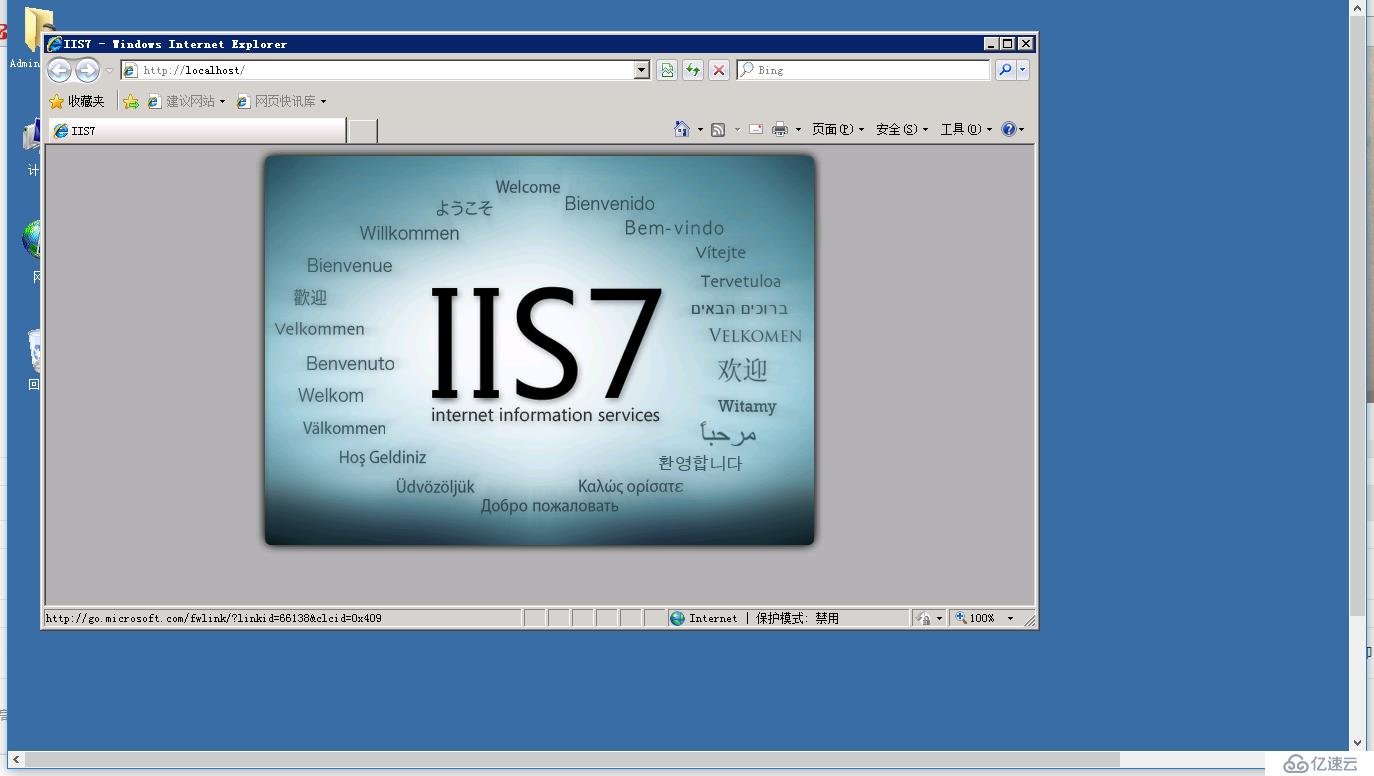Screen dimensions: 1374x776
Task: Minimize the Internet Explorer window
Action: (991, 44)
